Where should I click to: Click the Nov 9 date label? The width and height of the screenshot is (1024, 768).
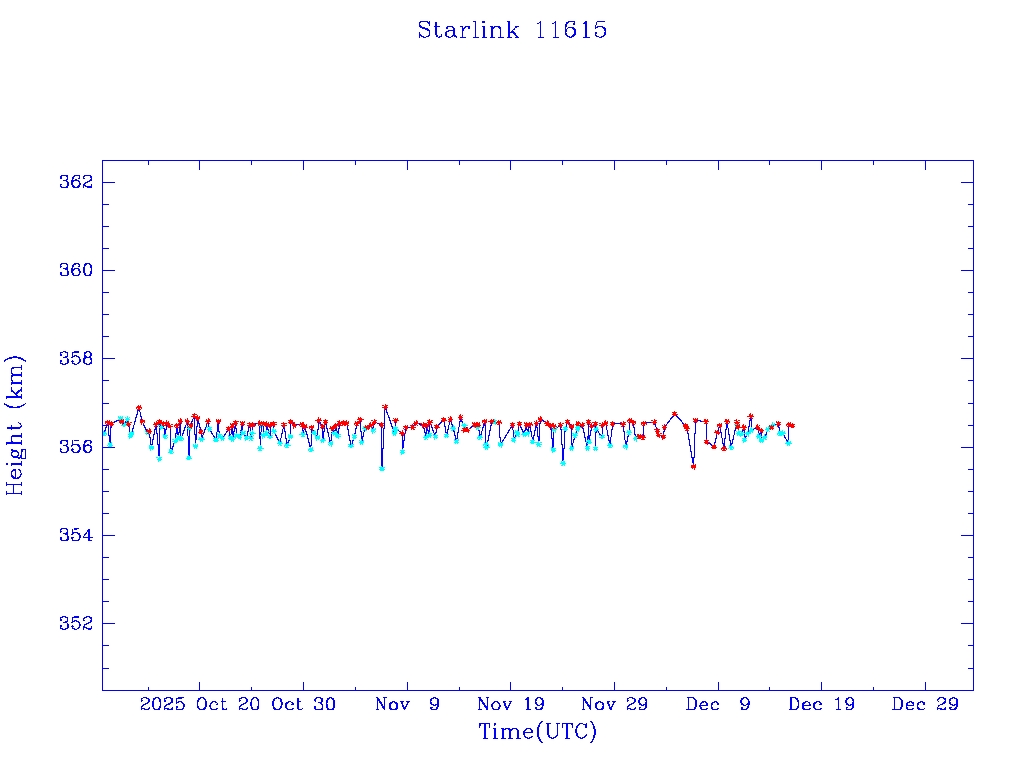[407, 704]
